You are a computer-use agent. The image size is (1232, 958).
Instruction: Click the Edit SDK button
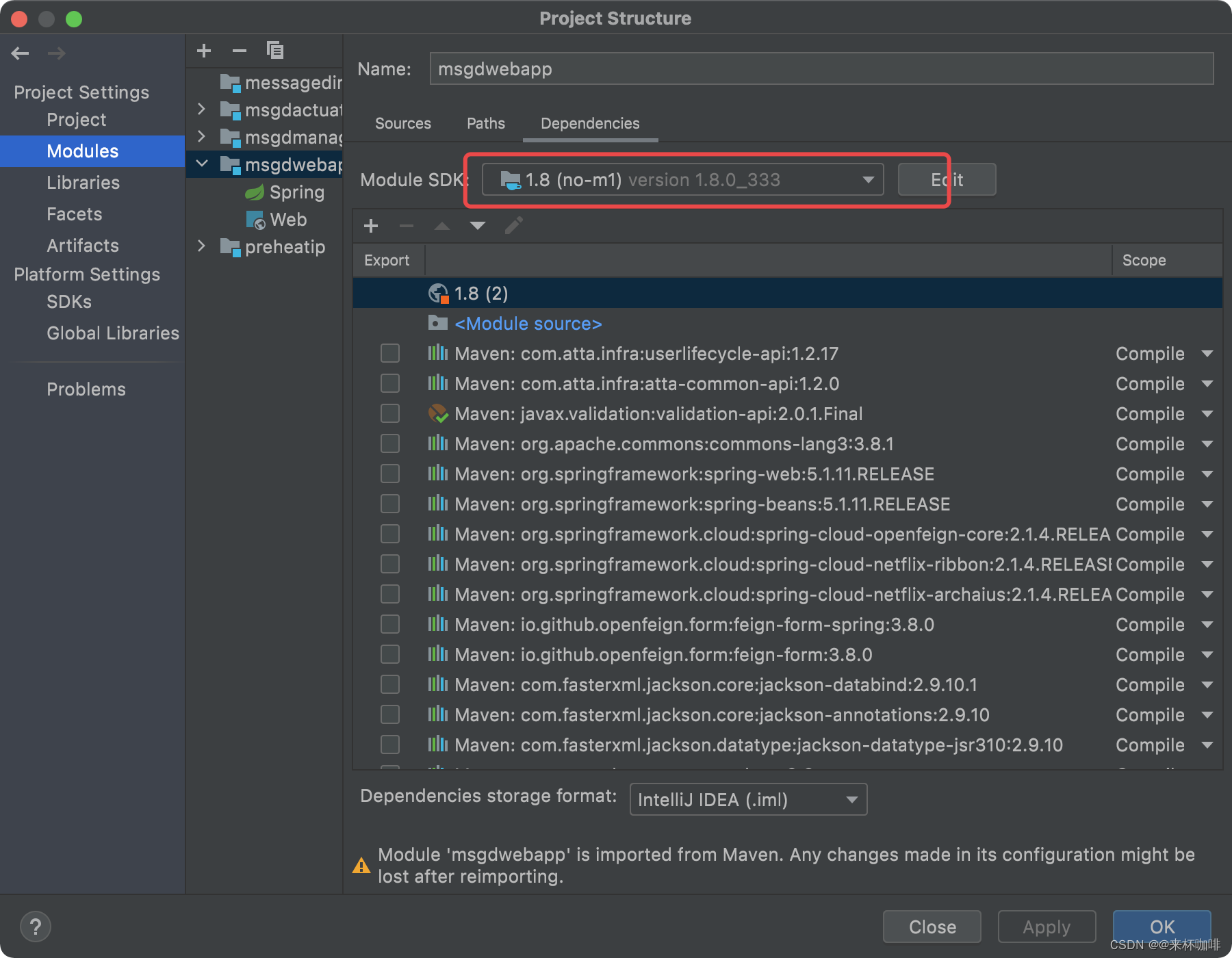click(x=947, y=180)
